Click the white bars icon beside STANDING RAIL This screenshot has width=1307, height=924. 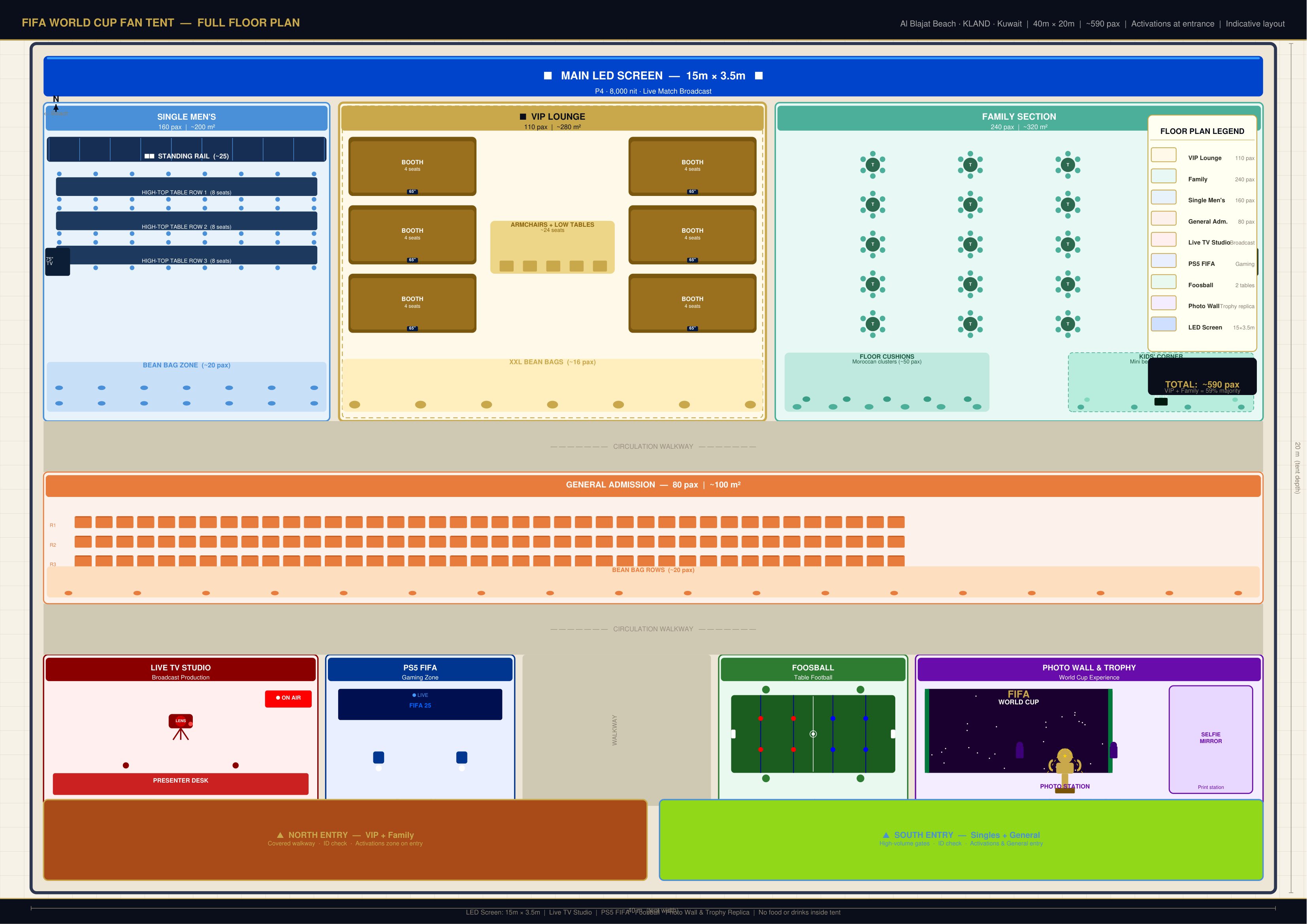tap(149, 156)
